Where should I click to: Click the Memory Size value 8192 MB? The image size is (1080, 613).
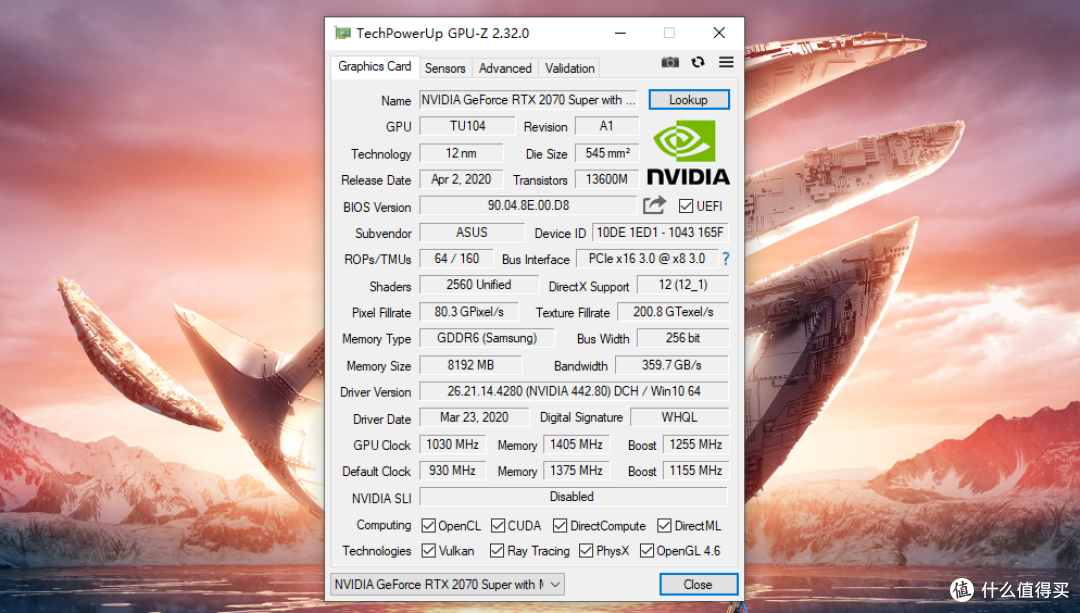click(470, 364)
